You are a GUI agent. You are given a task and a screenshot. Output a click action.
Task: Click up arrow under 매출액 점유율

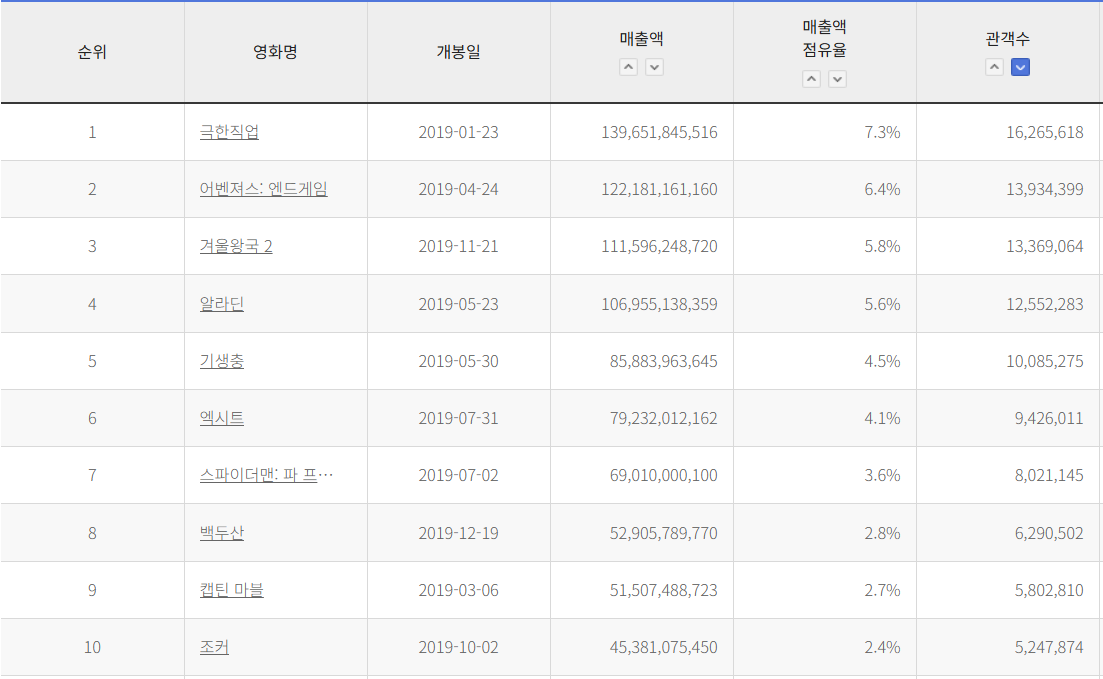[x=811, y=79]
